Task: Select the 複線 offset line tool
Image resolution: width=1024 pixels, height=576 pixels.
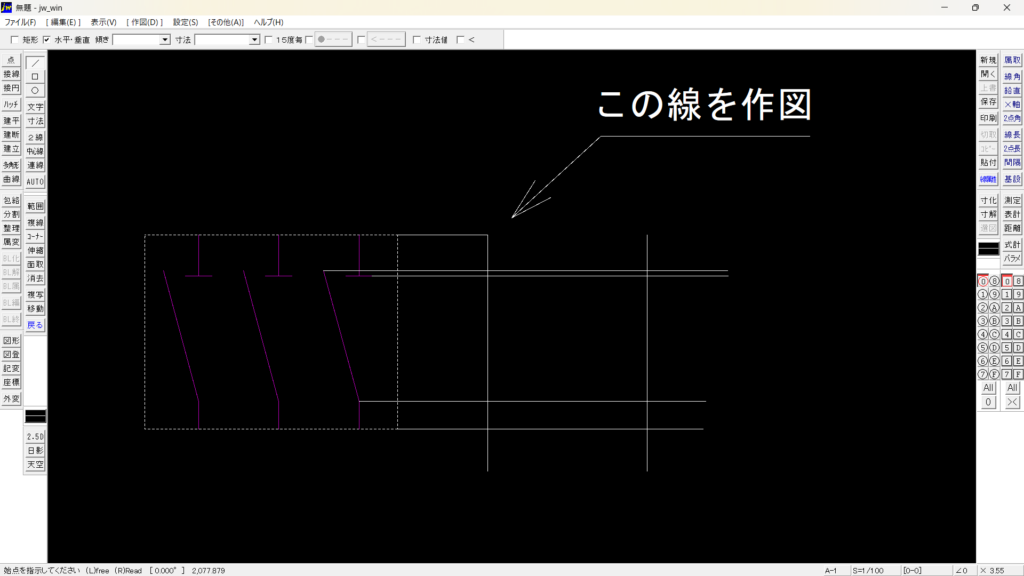Action: (x=35, y=222)
